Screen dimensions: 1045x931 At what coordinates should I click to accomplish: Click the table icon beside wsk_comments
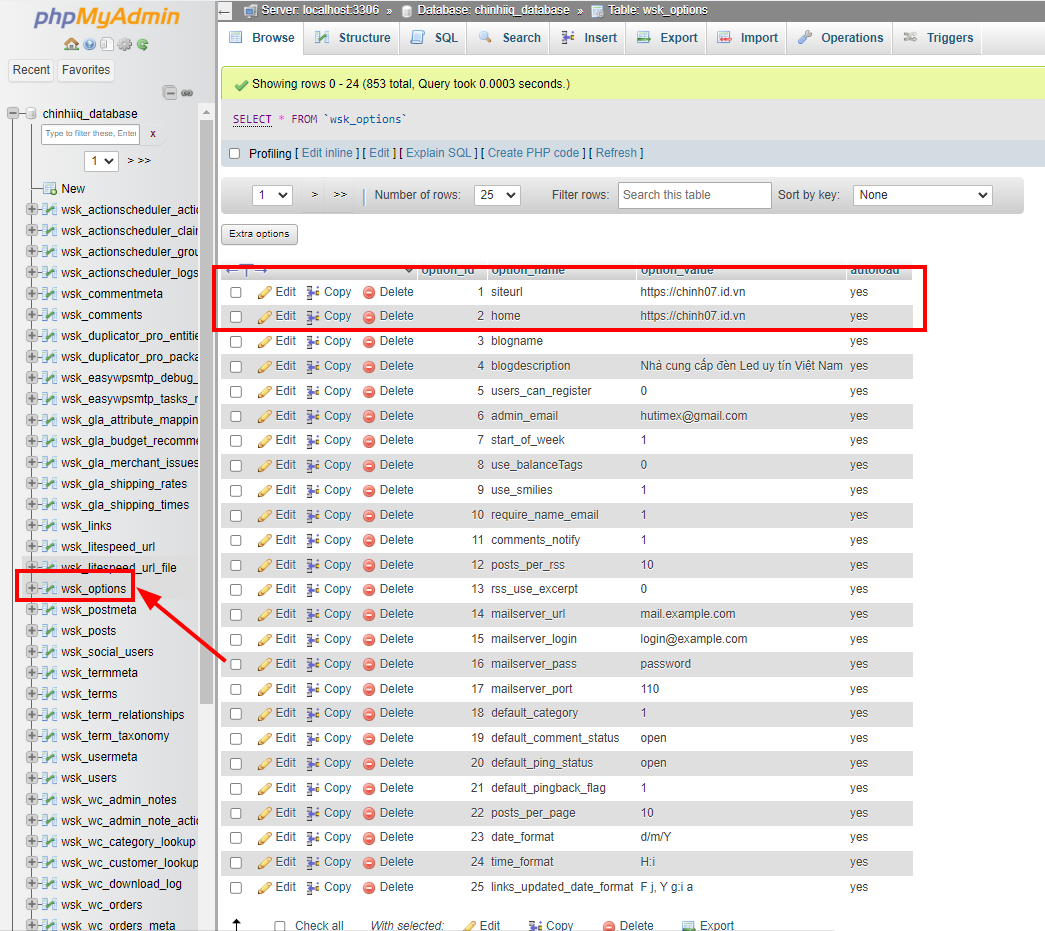(49, 315)
